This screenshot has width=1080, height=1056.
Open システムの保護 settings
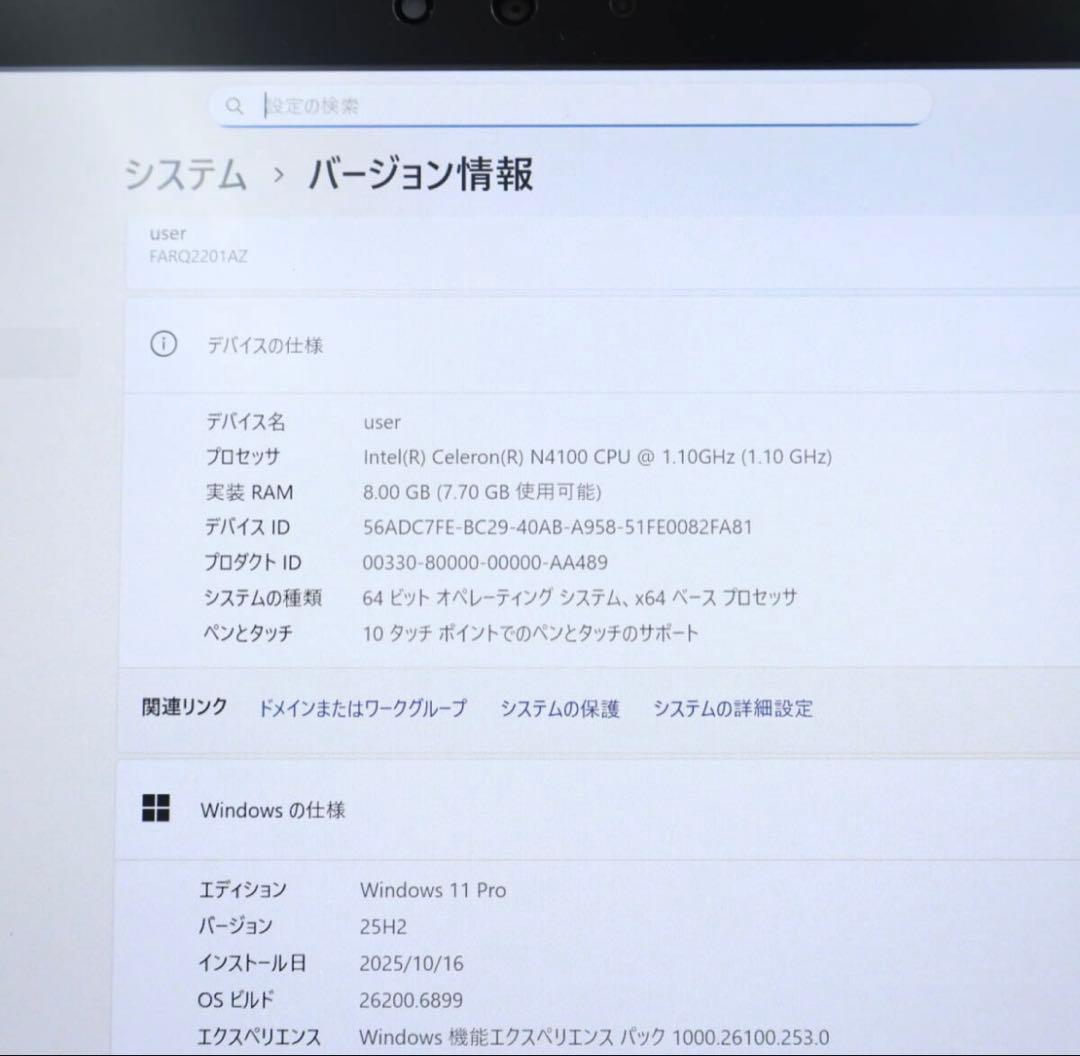click(559, 708)
